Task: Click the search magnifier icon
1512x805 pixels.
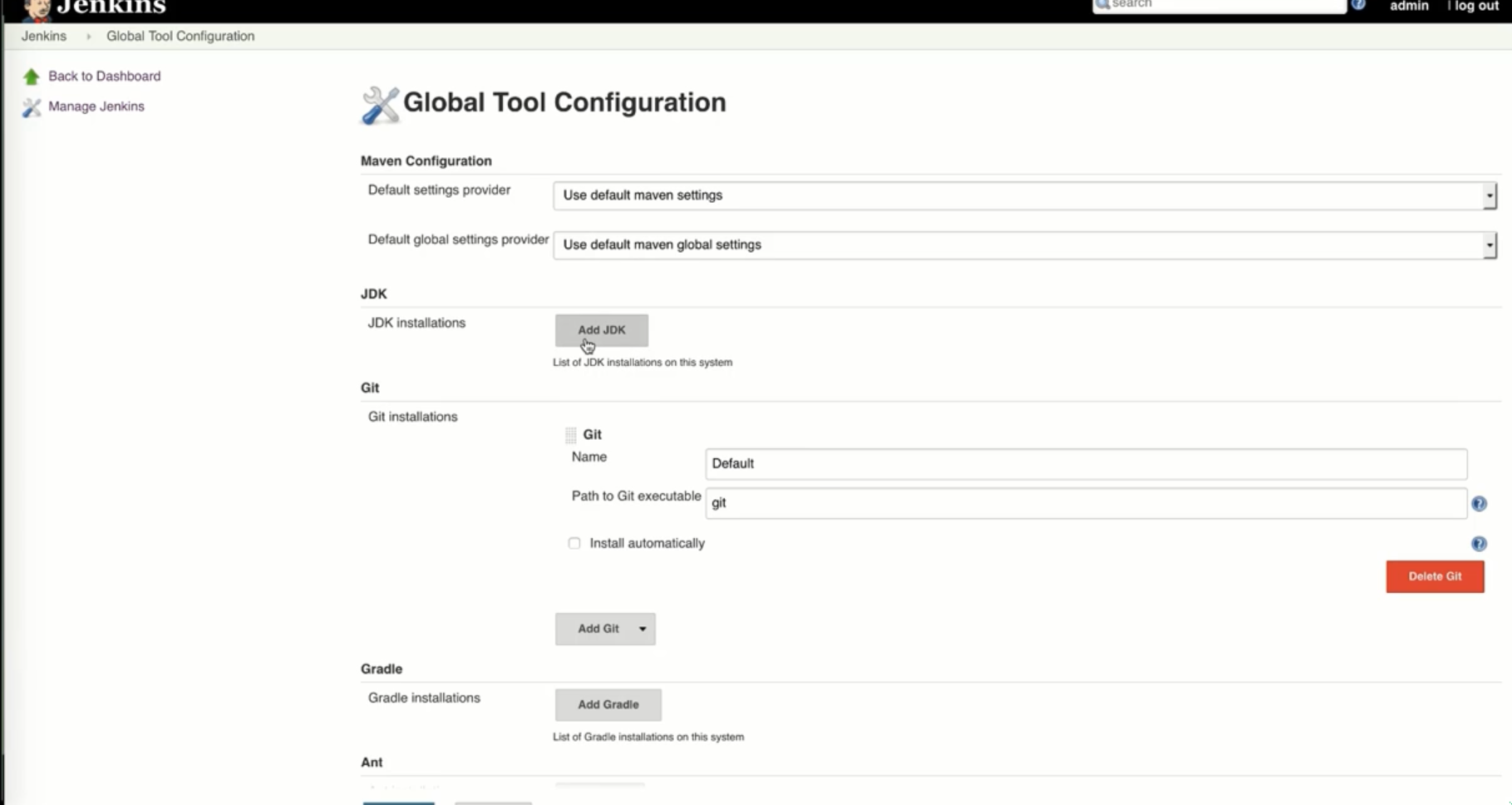Action: [x=1103, y=5]
